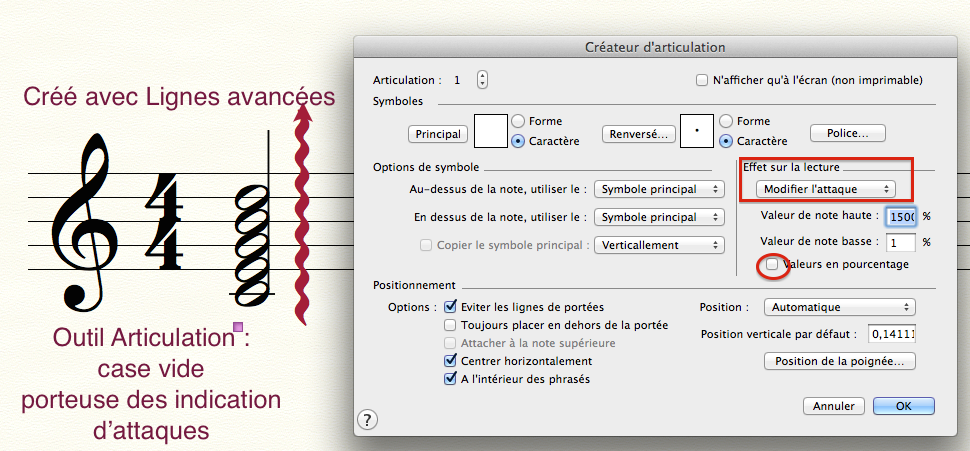Click the 'Valeur de note haute' field
This screenshot has height=451, width=970.
[900, 216]
